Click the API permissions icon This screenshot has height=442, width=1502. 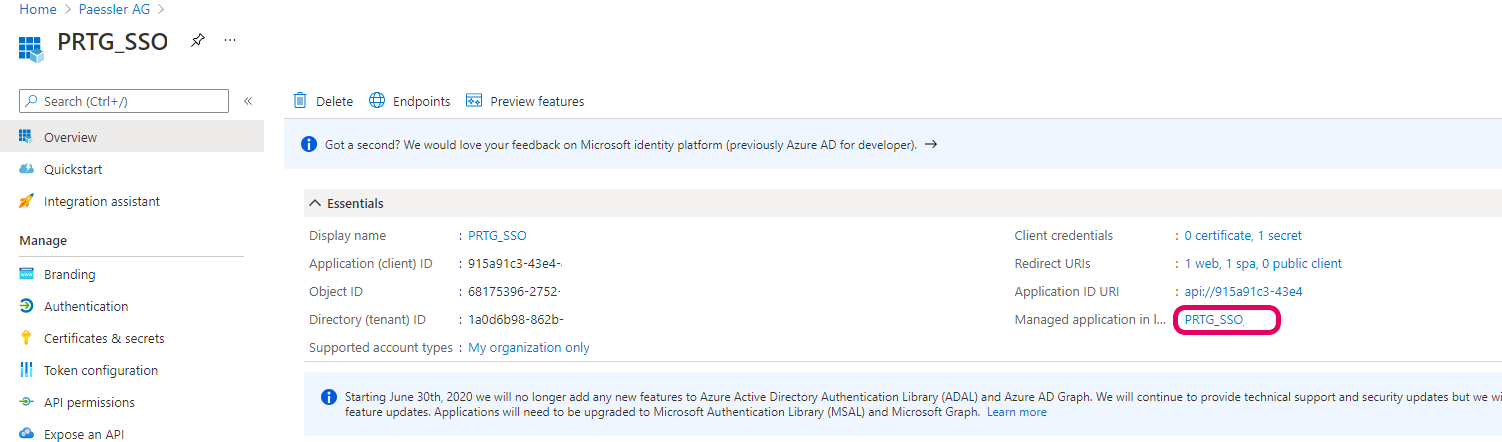tap(27, 402)
